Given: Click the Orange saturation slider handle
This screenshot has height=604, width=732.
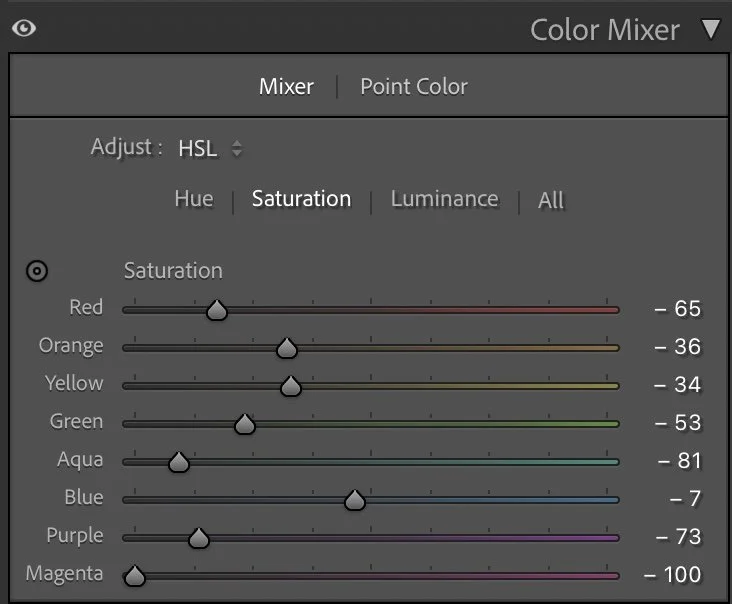Looking at the screenshot, I should point(287,348).
